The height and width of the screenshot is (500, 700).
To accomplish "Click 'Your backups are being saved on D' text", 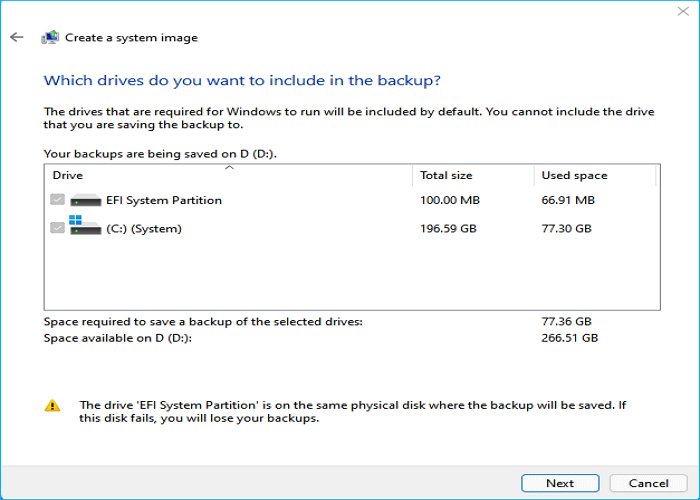I will point(160,154).
